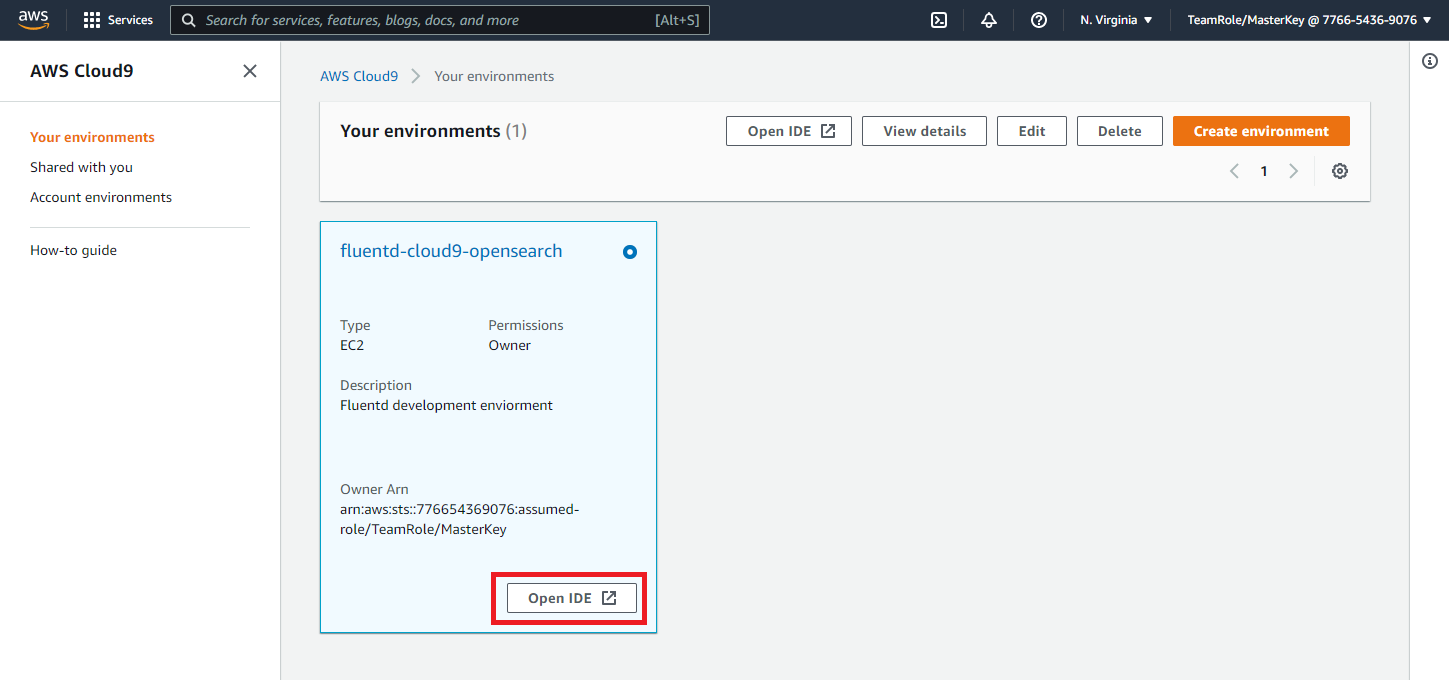The height and width of the screenshot is (680, 1449).
Task: Open Shared with you section
Action: click(x=81, y=167)
